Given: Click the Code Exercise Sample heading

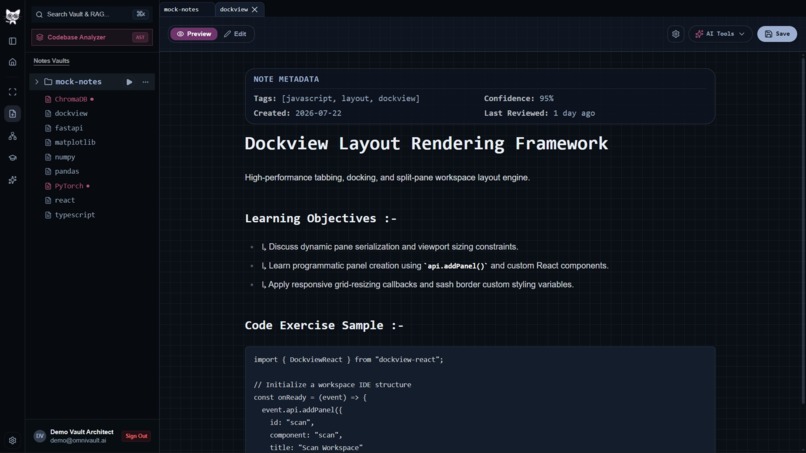Looking at the screenshot, I should [324, 325].
